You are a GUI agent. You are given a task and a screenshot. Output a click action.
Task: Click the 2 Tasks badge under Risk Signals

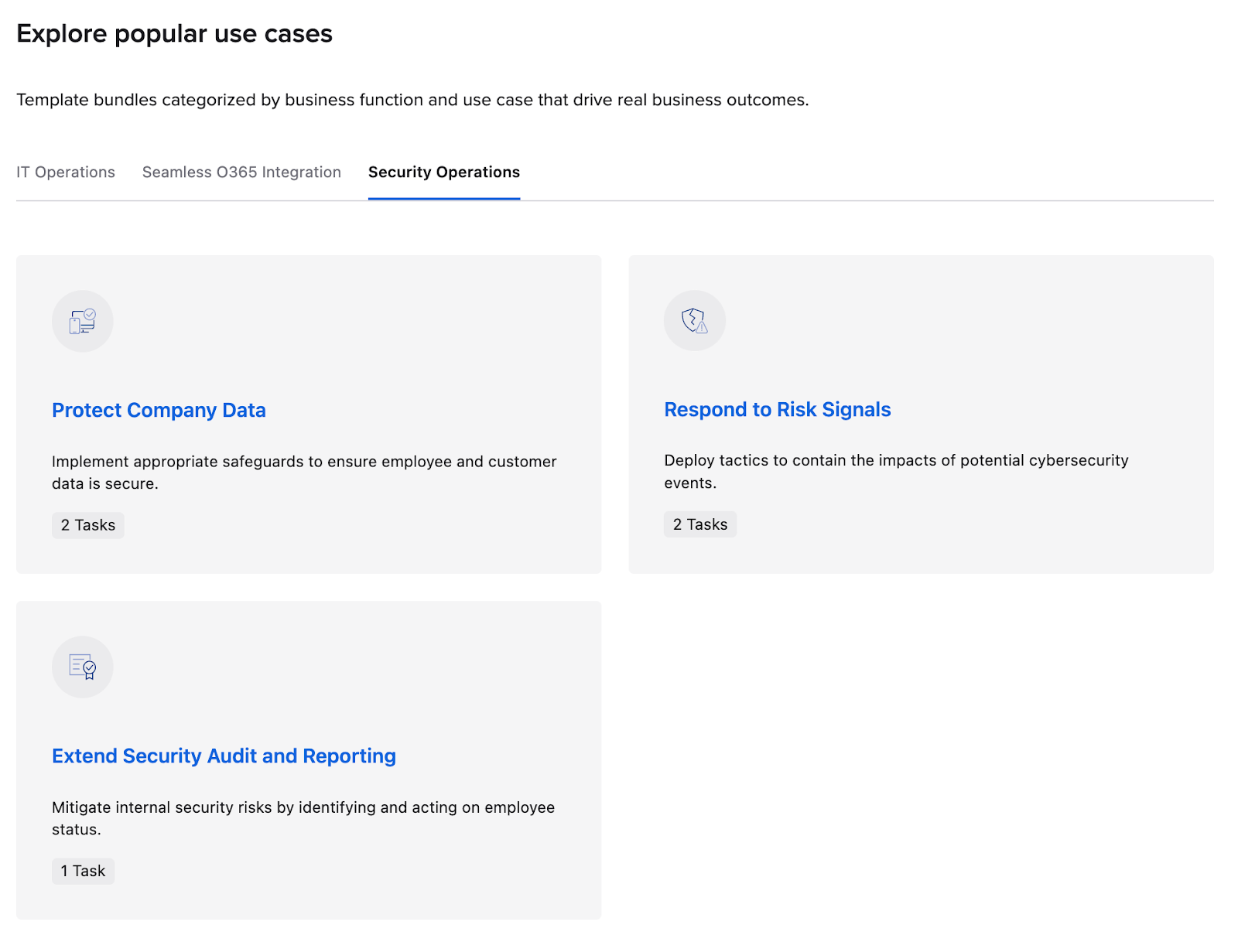pyautogui.click(x=699, y=524)
